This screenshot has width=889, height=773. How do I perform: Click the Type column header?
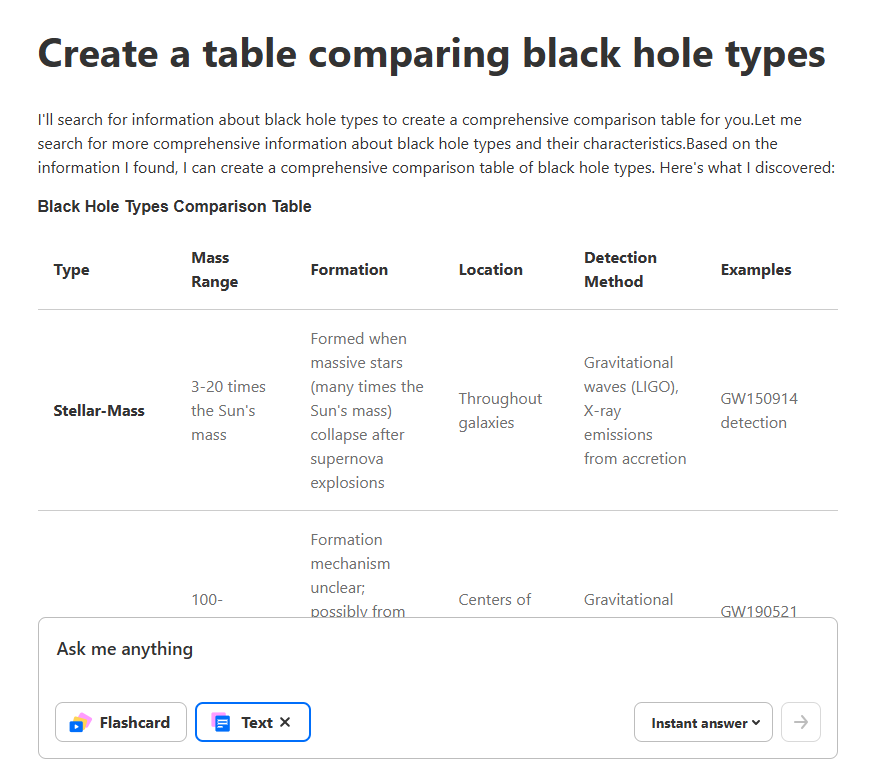(x=72, y=270)
